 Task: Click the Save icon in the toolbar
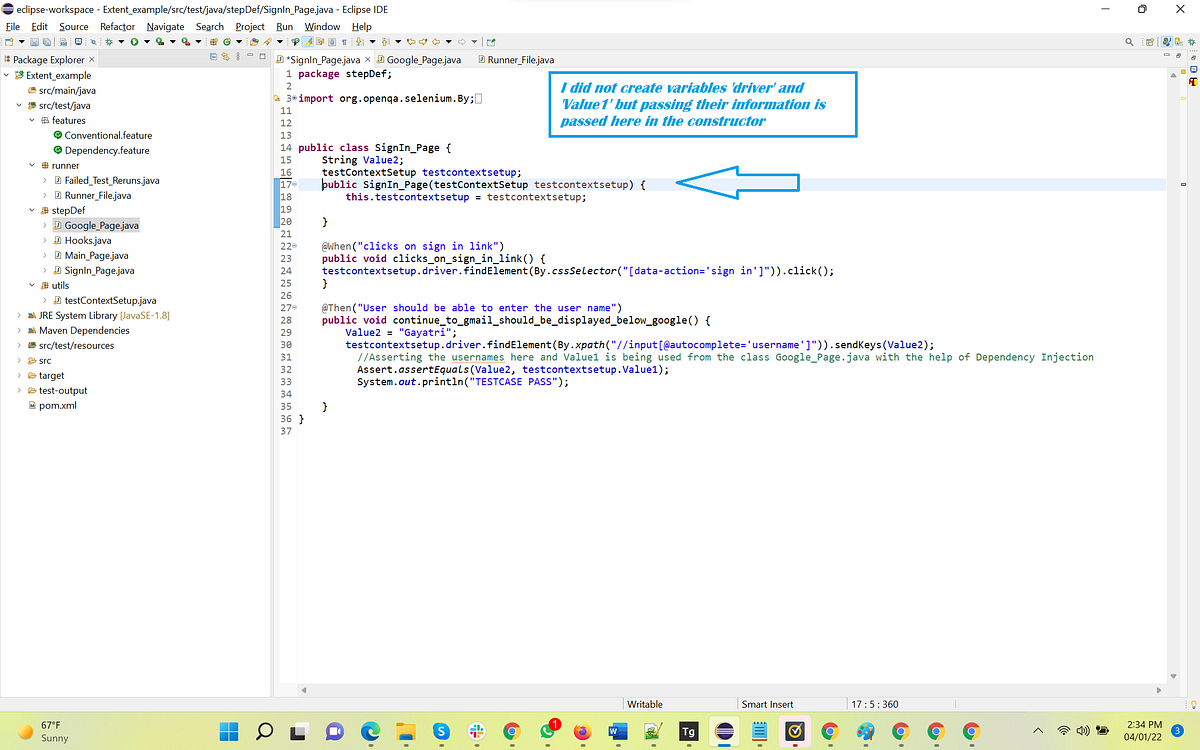(x=34, y=41)
